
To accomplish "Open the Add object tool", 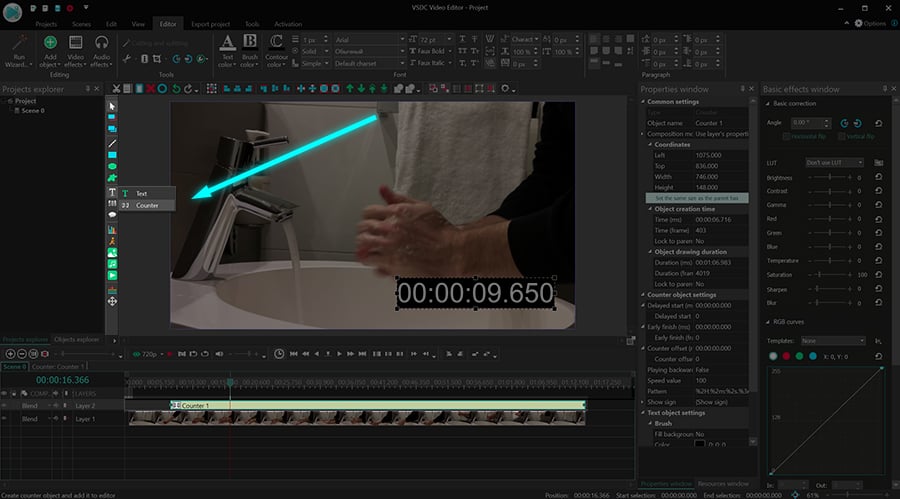I will pos(49,43).
